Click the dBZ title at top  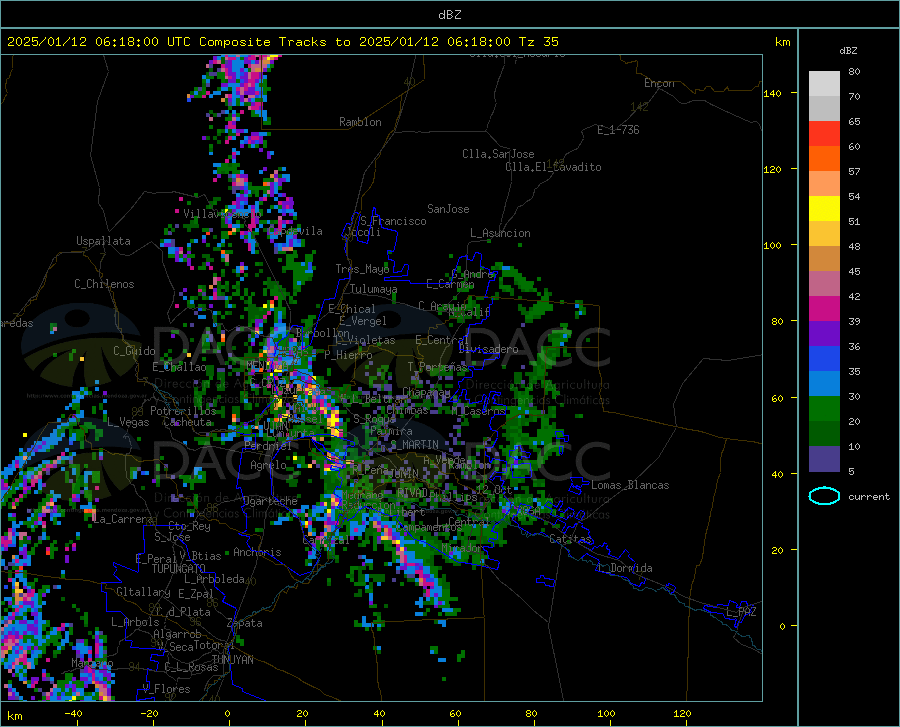point(449,15)
